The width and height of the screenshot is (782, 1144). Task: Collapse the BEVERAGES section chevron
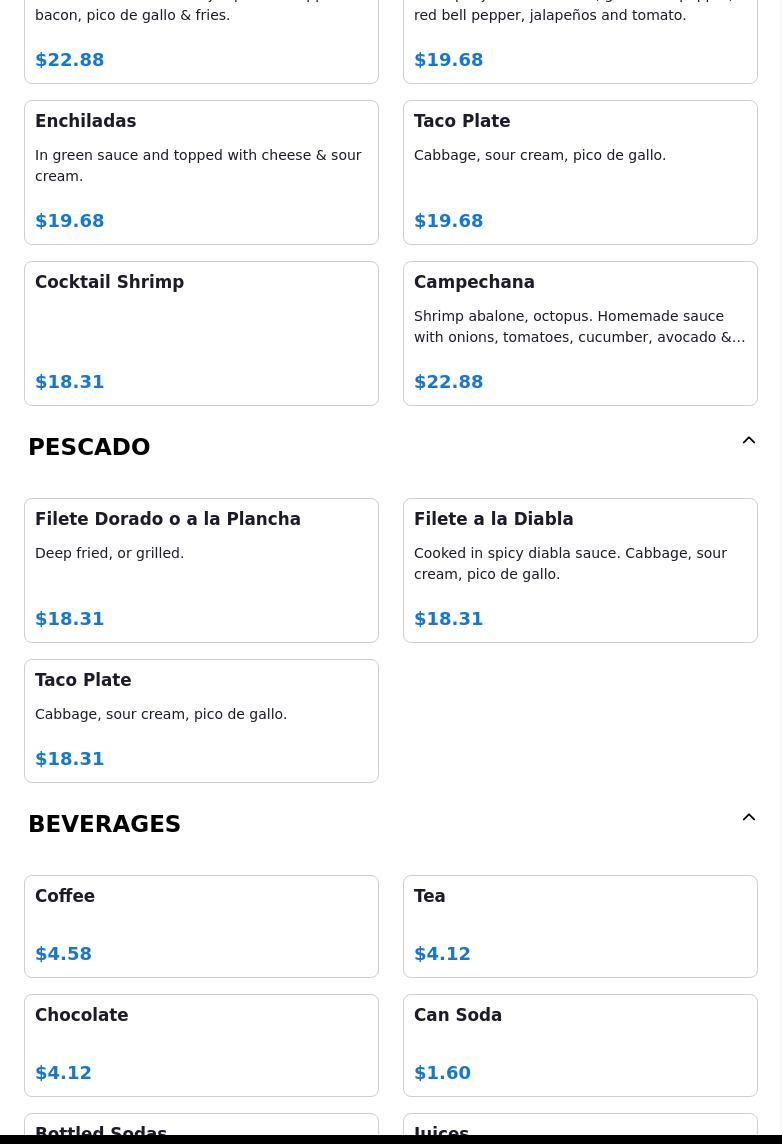pos(748,818)
